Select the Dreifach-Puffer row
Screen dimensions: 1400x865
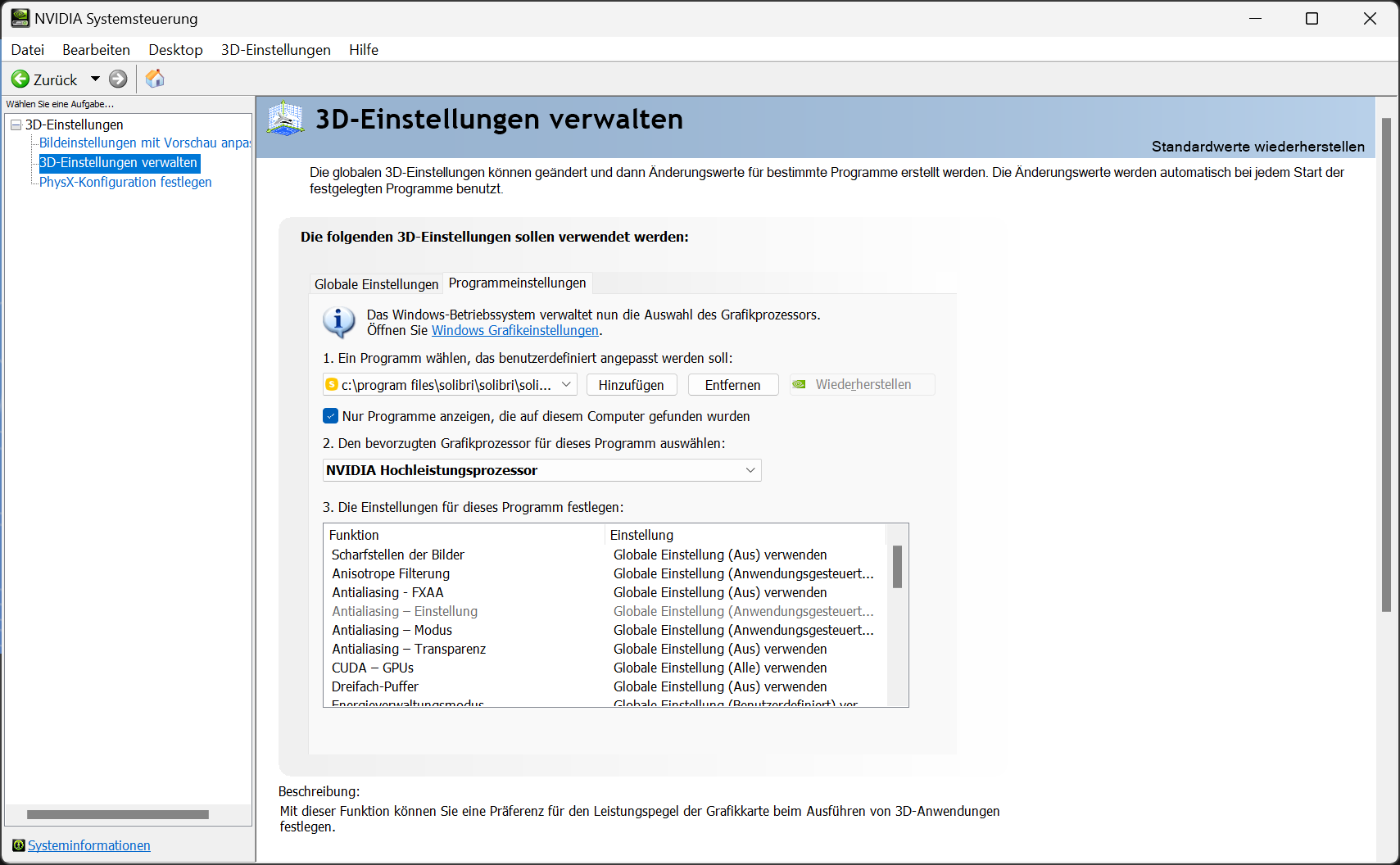605,686
